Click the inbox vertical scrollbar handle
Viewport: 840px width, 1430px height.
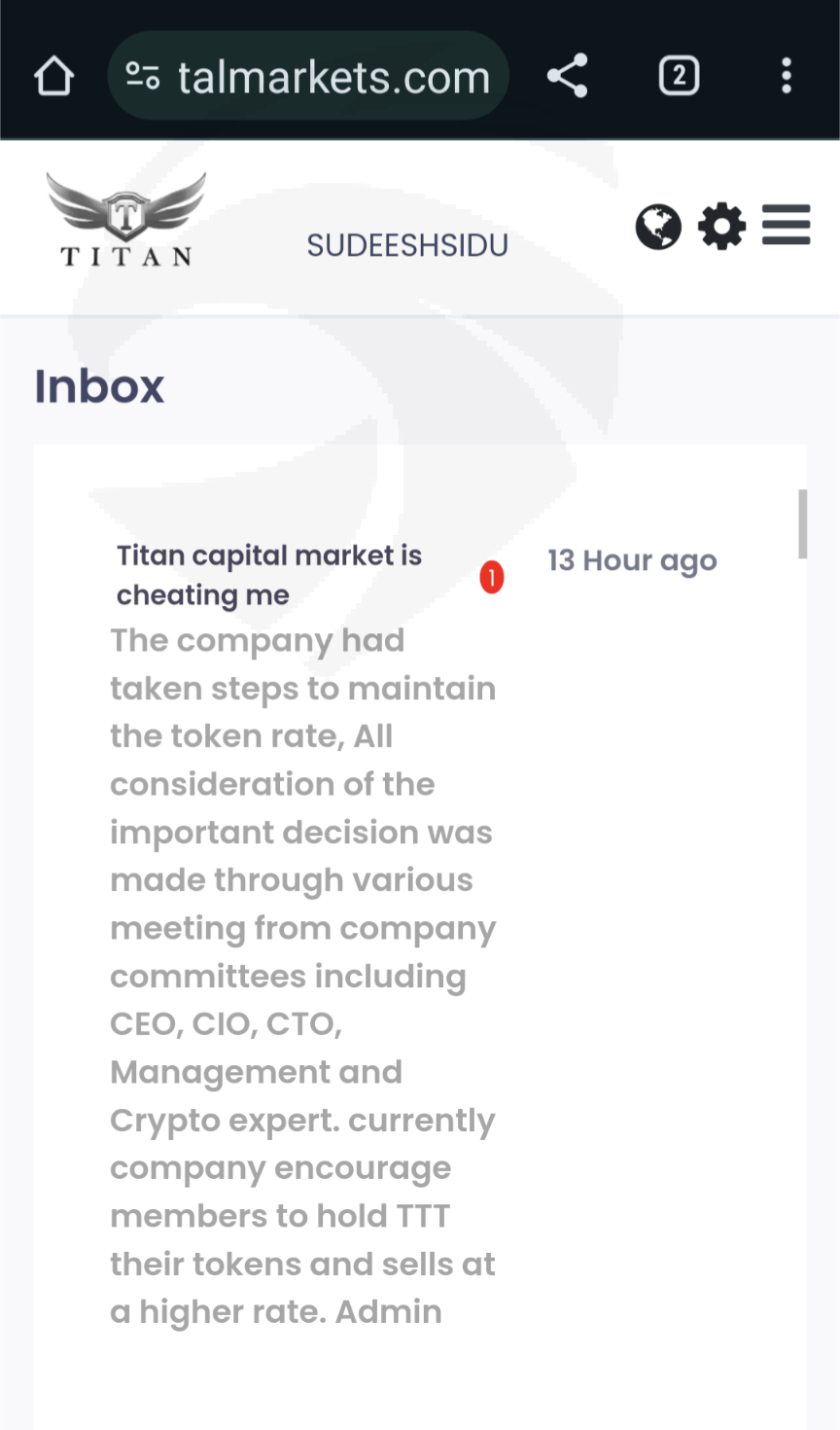[802, 523]
